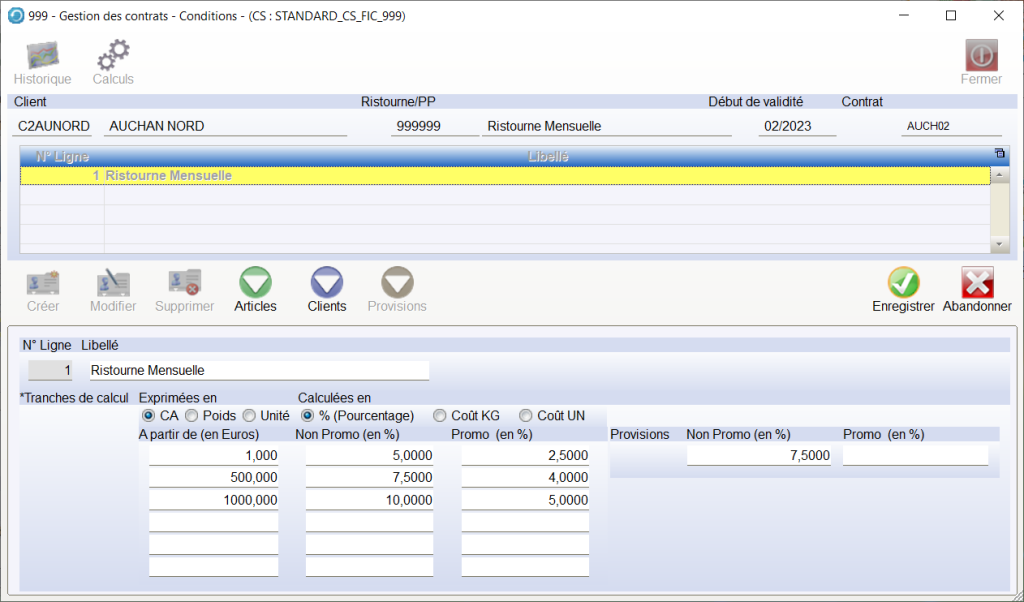1024x602 pixels.
Task: Choose the Coût UN radio option
Action: (525, 415)
